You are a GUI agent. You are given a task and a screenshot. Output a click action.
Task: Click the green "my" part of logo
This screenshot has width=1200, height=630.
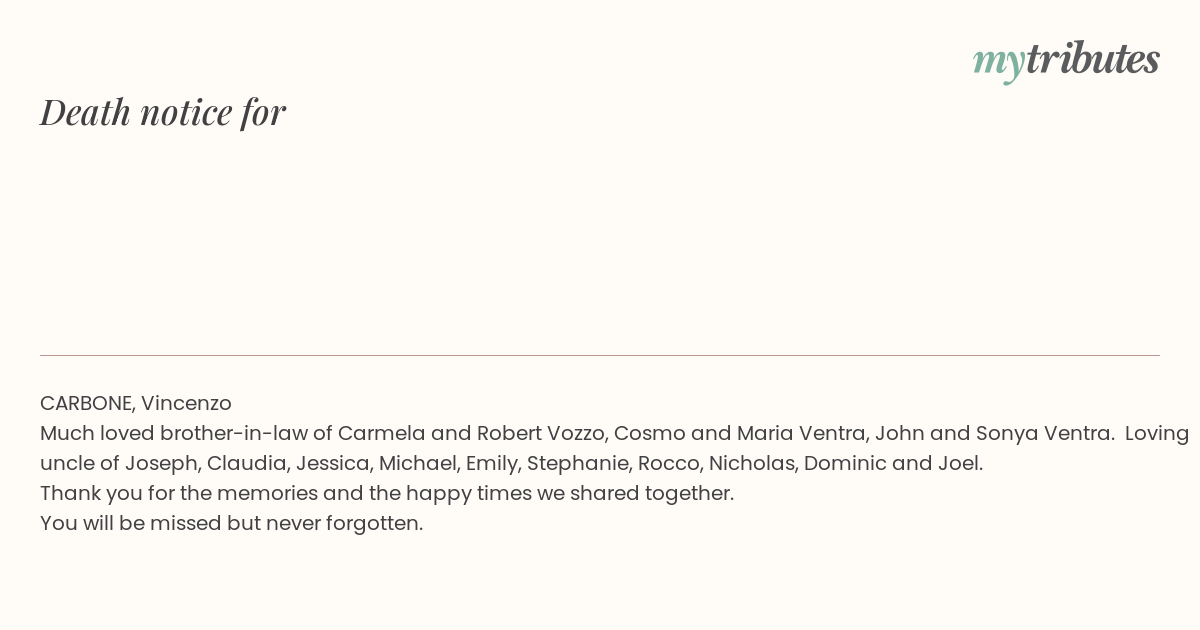(x=998, y=63)
